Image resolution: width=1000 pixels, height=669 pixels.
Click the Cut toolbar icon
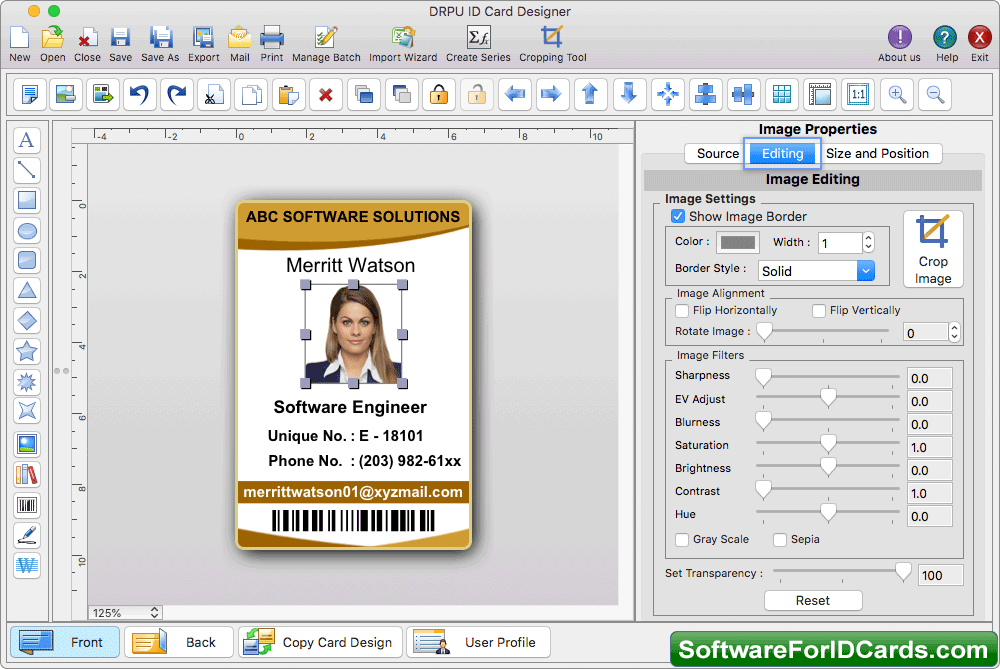[214, 94]
